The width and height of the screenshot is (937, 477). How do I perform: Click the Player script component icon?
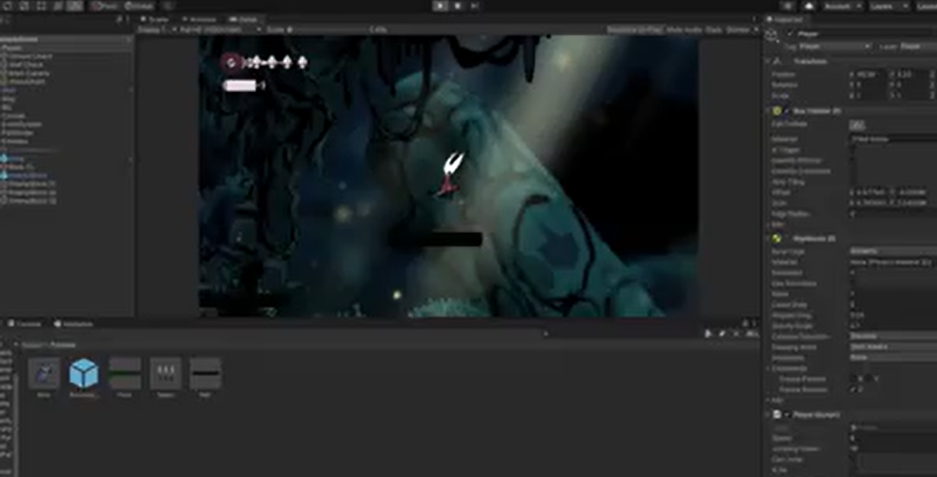click(x=777, y=414)
